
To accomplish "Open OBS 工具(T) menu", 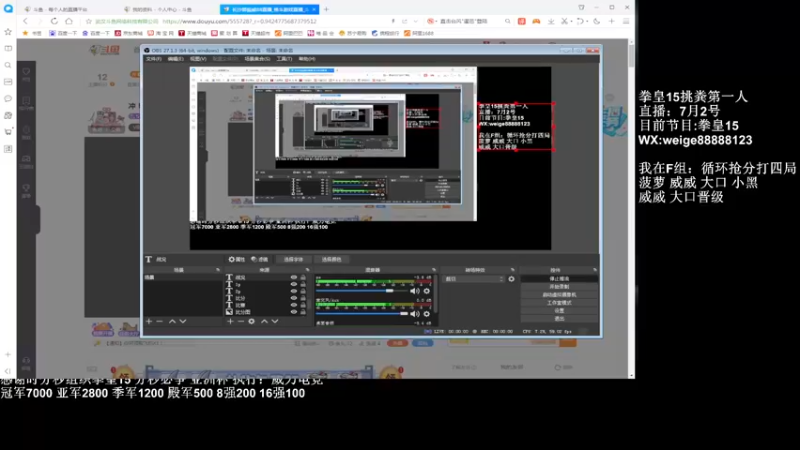I will [284, 59].
